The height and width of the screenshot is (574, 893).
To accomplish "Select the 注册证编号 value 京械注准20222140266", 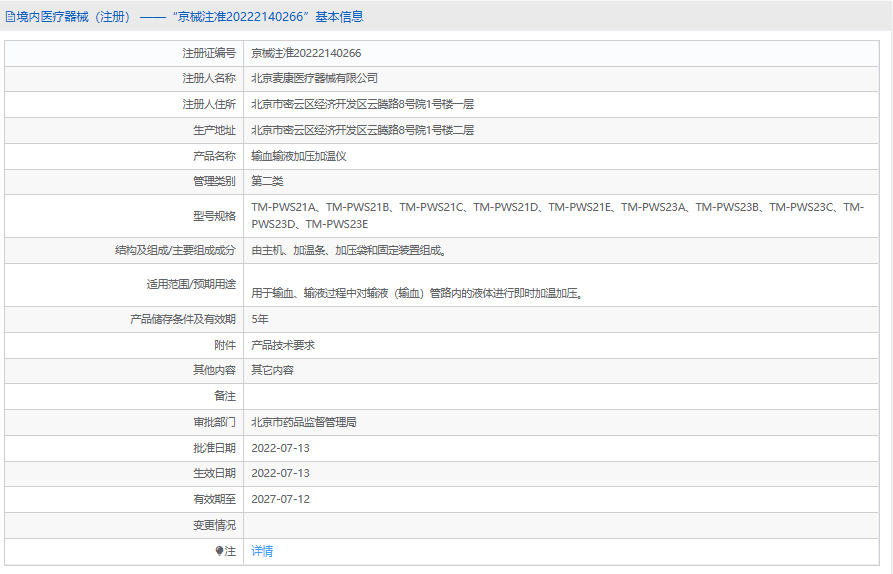I will click(x=306, y=53).
